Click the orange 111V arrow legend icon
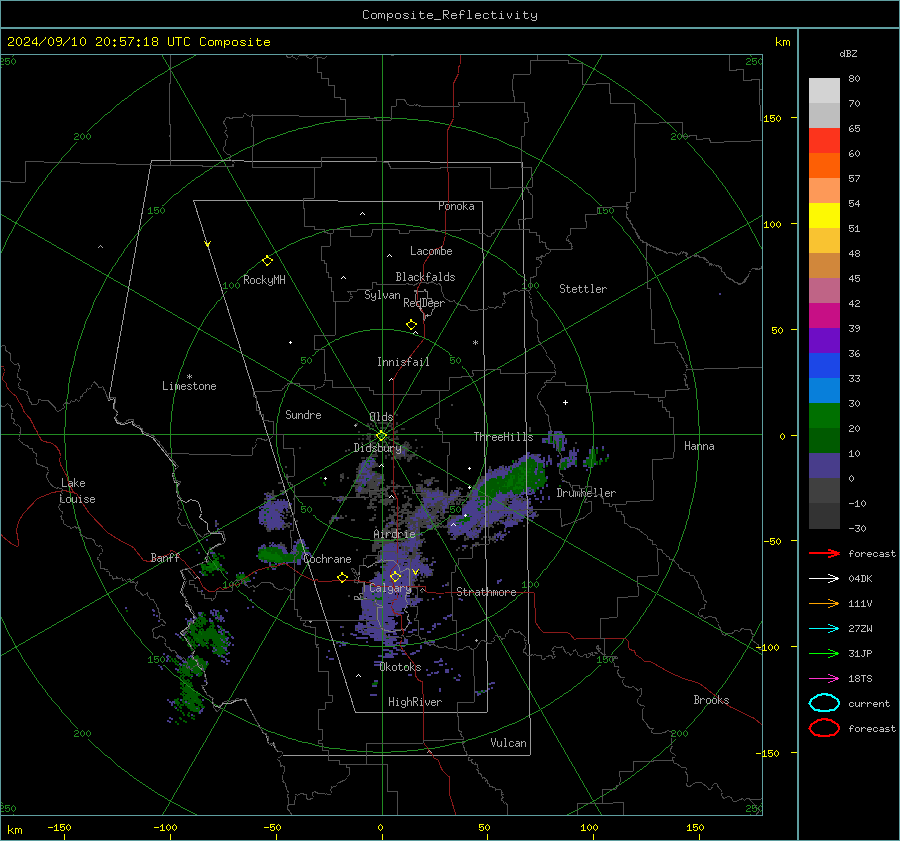The image size is (900, 841). (824, 603)
